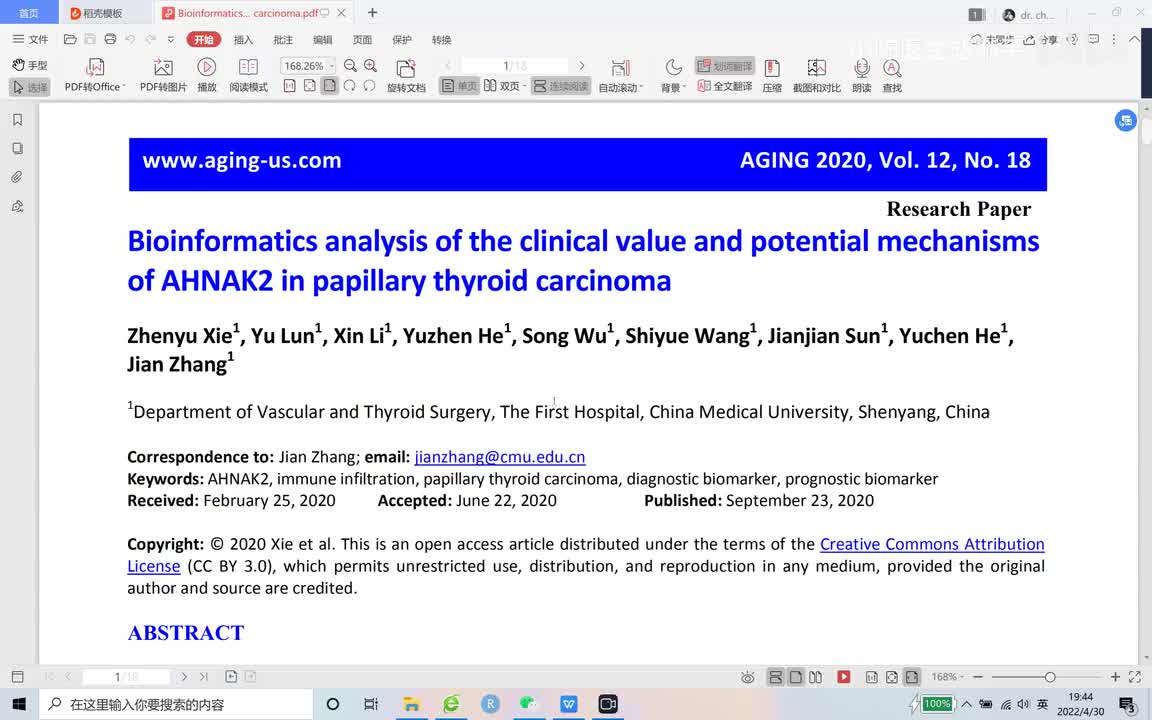
Task: Select actual size view icon
Action: pos(289,87)
